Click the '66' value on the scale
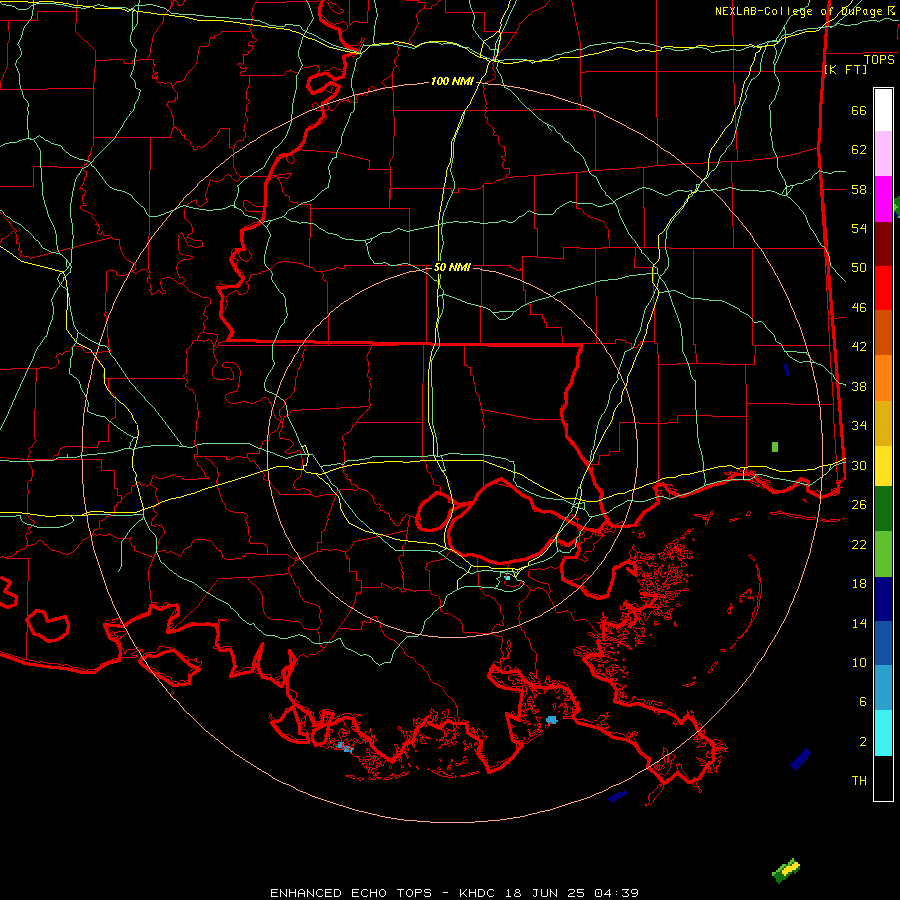The height and width of the screenshot is (900, 900). pos(859,110)
